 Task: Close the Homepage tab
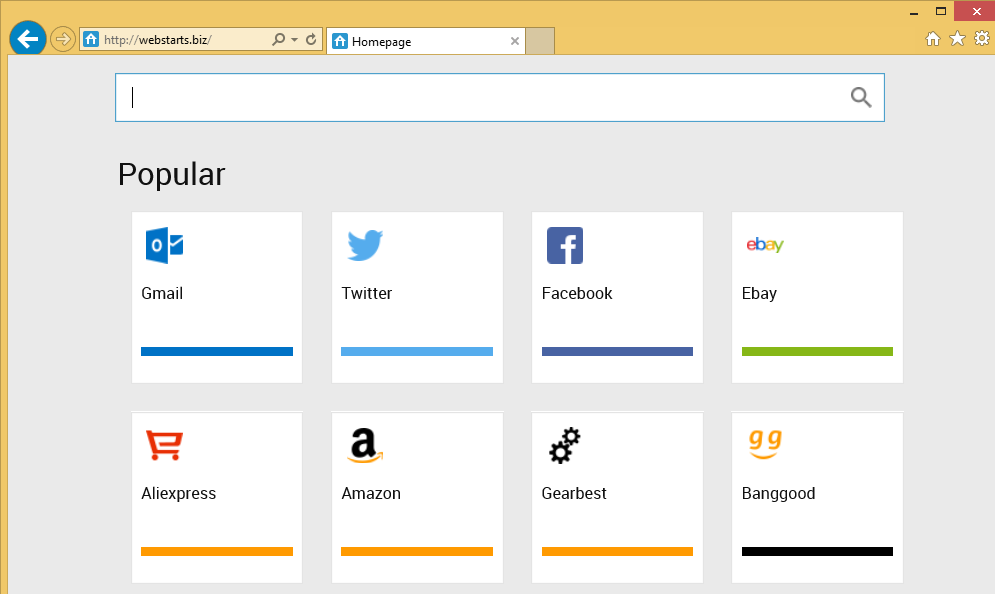[x=515, y=42]
